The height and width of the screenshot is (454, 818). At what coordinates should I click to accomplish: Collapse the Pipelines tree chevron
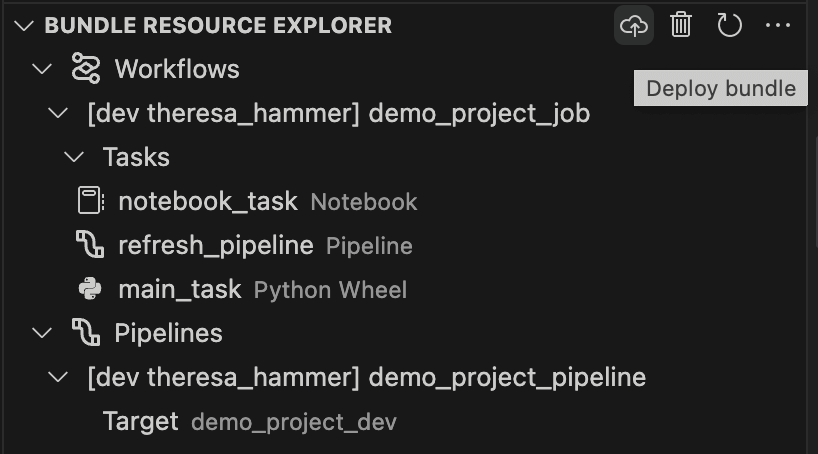(41, 333)
